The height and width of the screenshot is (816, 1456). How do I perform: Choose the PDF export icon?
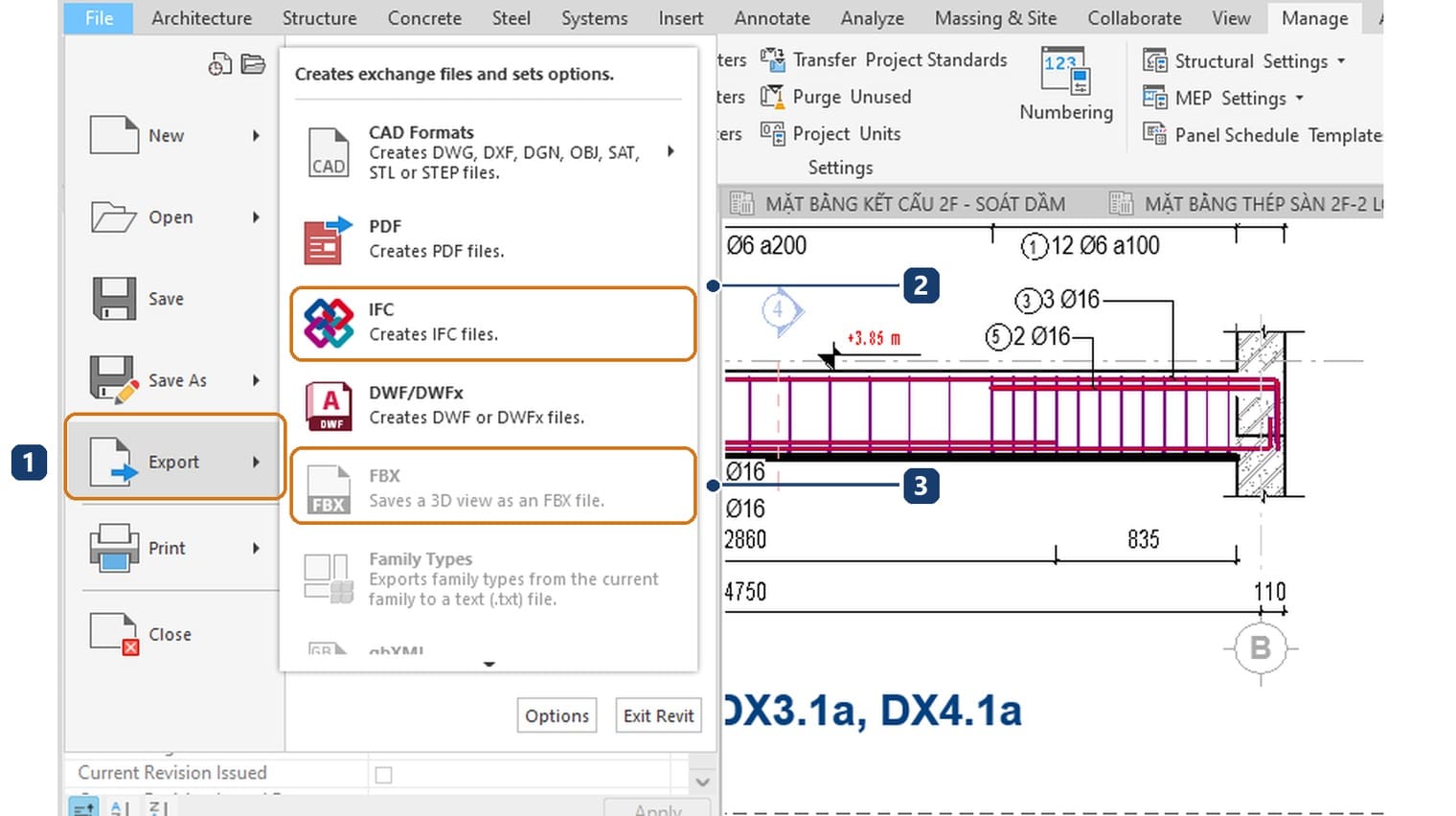tap(329, 239)
